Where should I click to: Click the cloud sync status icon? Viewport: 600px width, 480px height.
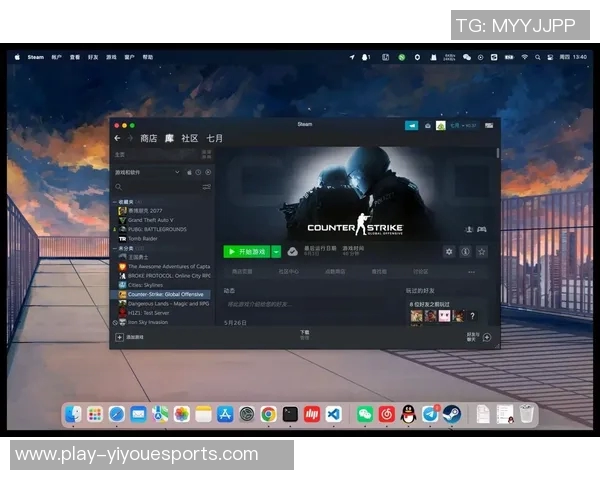coord(293,252)
